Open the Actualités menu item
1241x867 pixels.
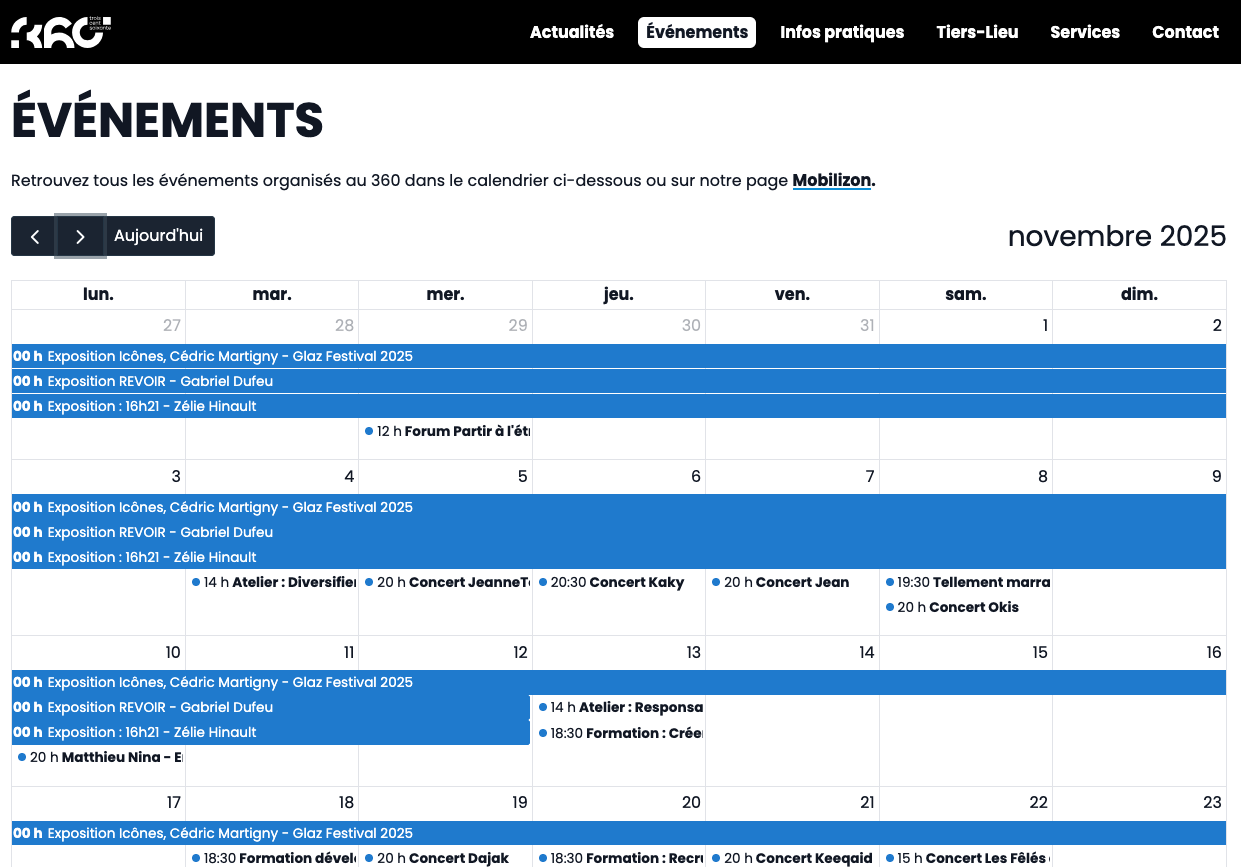(x=572, y=32)
